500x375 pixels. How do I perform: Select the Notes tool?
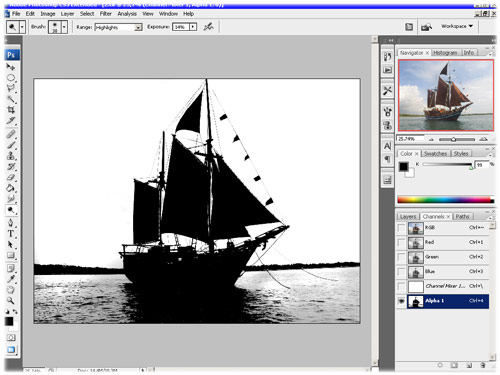(11, 268)
